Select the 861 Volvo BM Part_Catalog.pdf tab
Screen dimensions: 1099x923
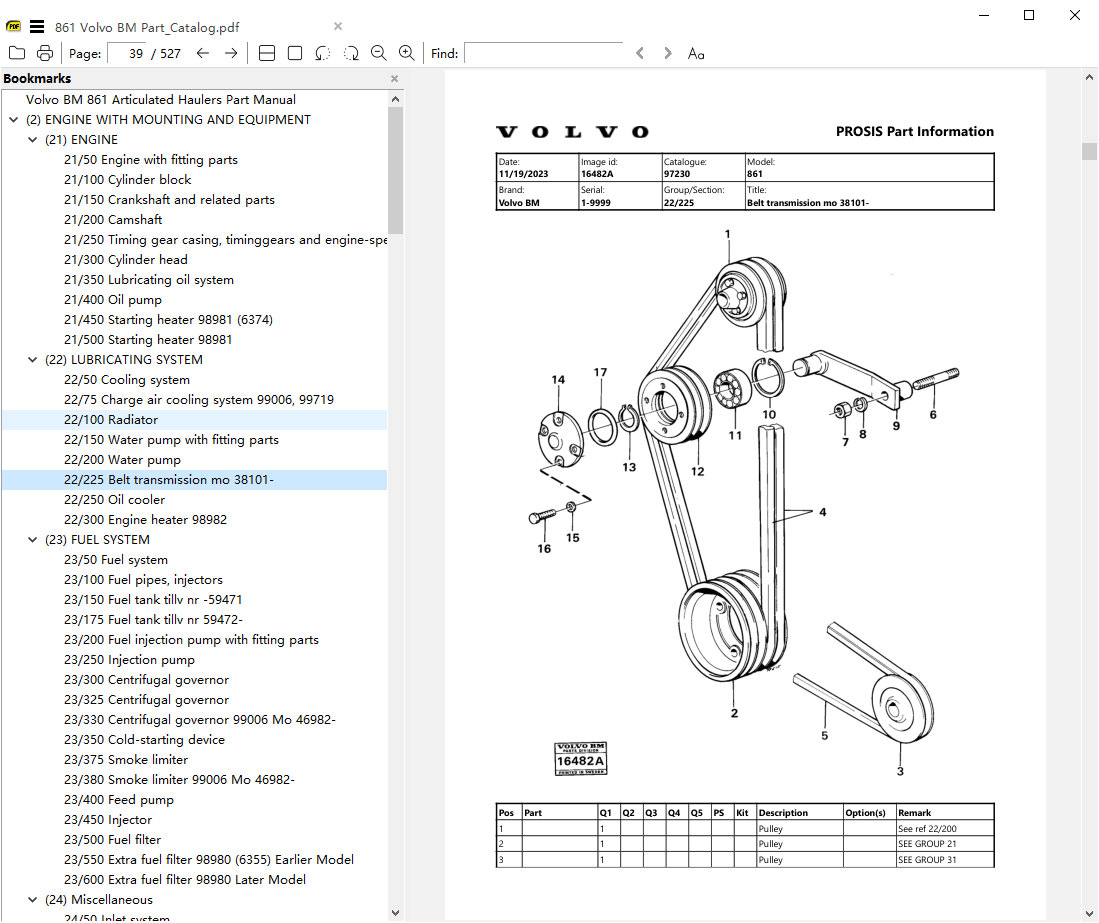(x=147, y=27)
